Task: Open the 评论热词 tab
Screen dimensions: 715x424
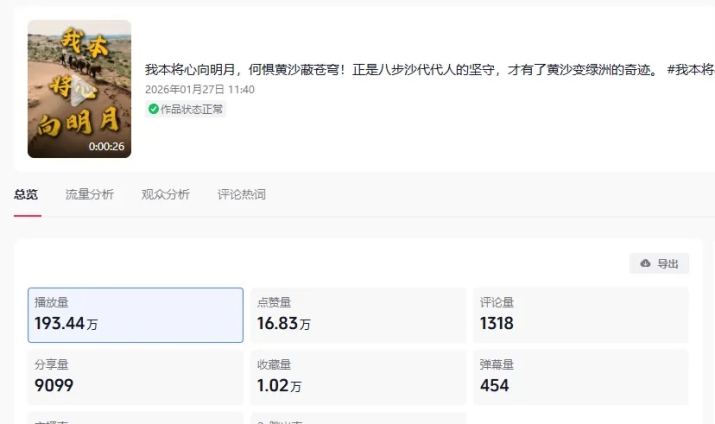Action: point(241,195)
